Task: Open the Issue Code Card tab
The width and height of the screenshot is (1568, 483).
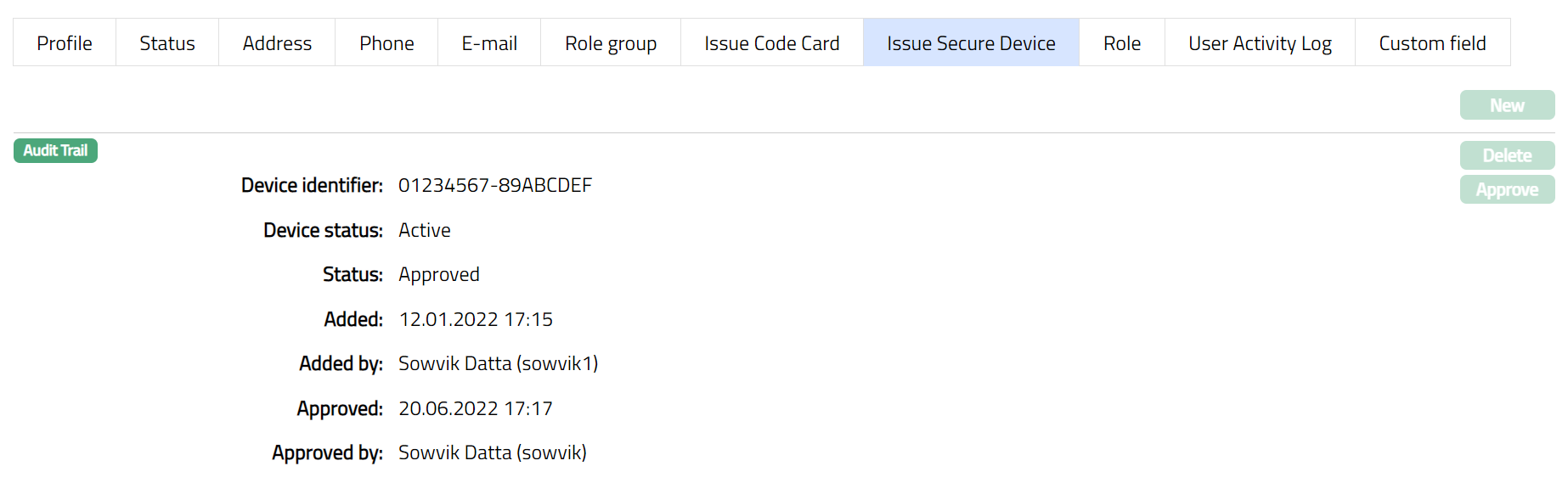Action: (x=771, y=43)
